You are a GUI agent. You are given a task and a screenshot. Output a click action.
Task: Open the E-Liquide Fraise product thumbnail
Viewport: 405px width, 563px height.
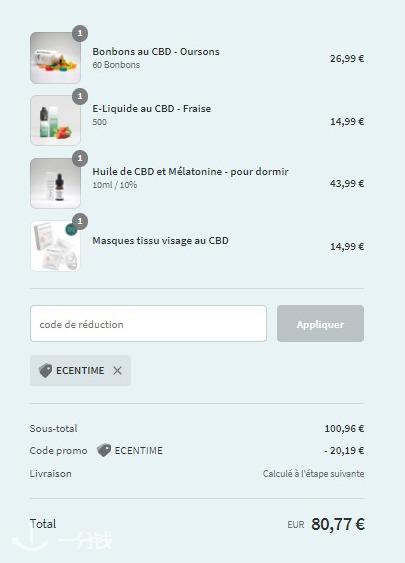[x=55, y=120]
